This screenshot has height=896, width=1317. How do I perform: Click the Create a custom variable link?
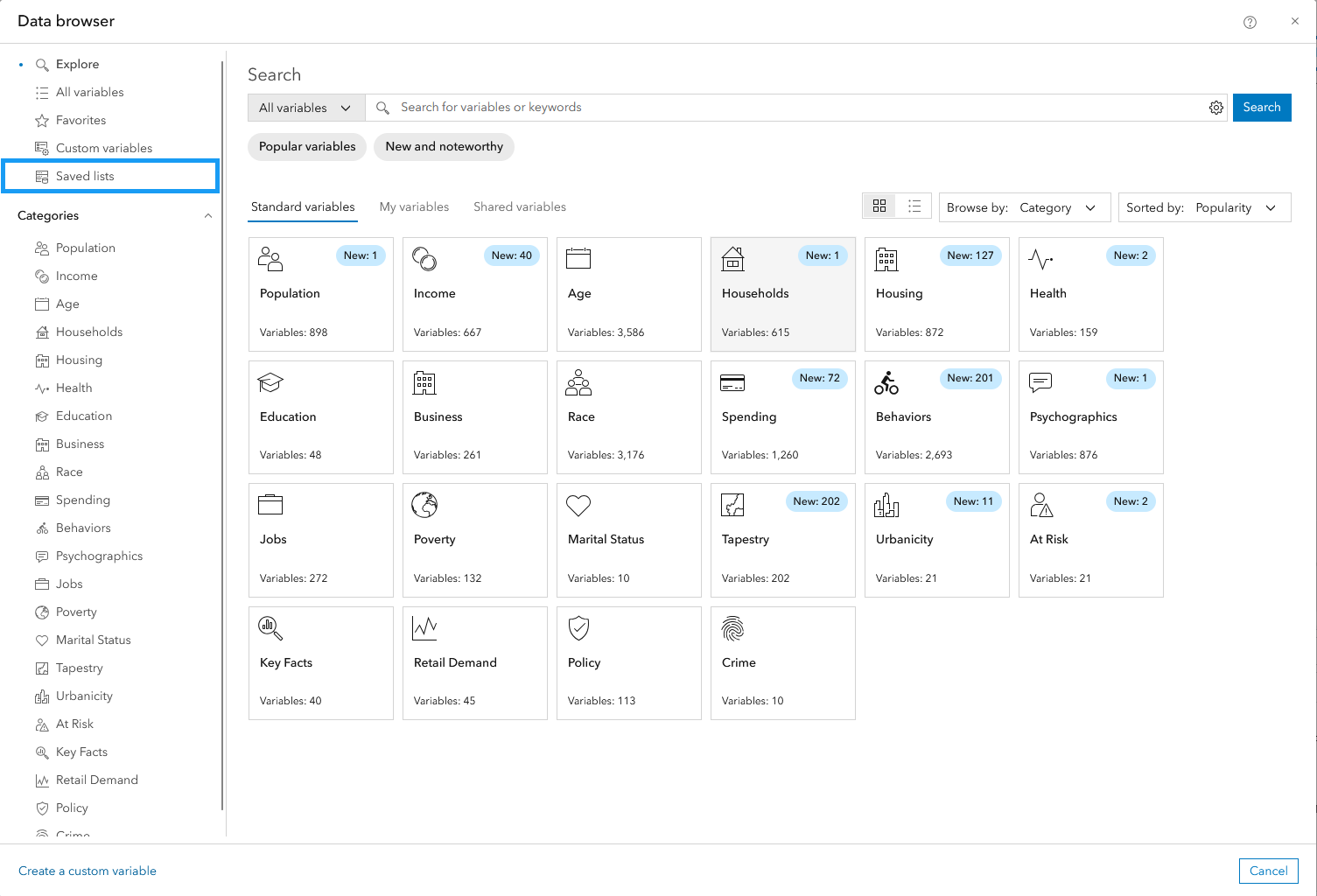(x=88, y=871)
